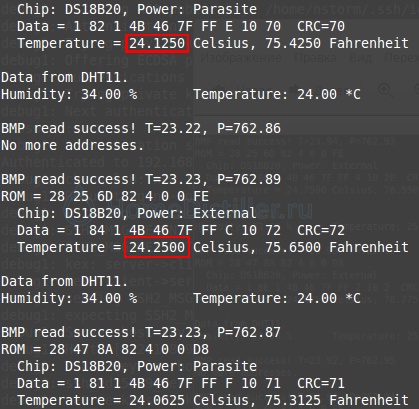
Task: Click ROM address line ending in FE
Action: point(105,196)
